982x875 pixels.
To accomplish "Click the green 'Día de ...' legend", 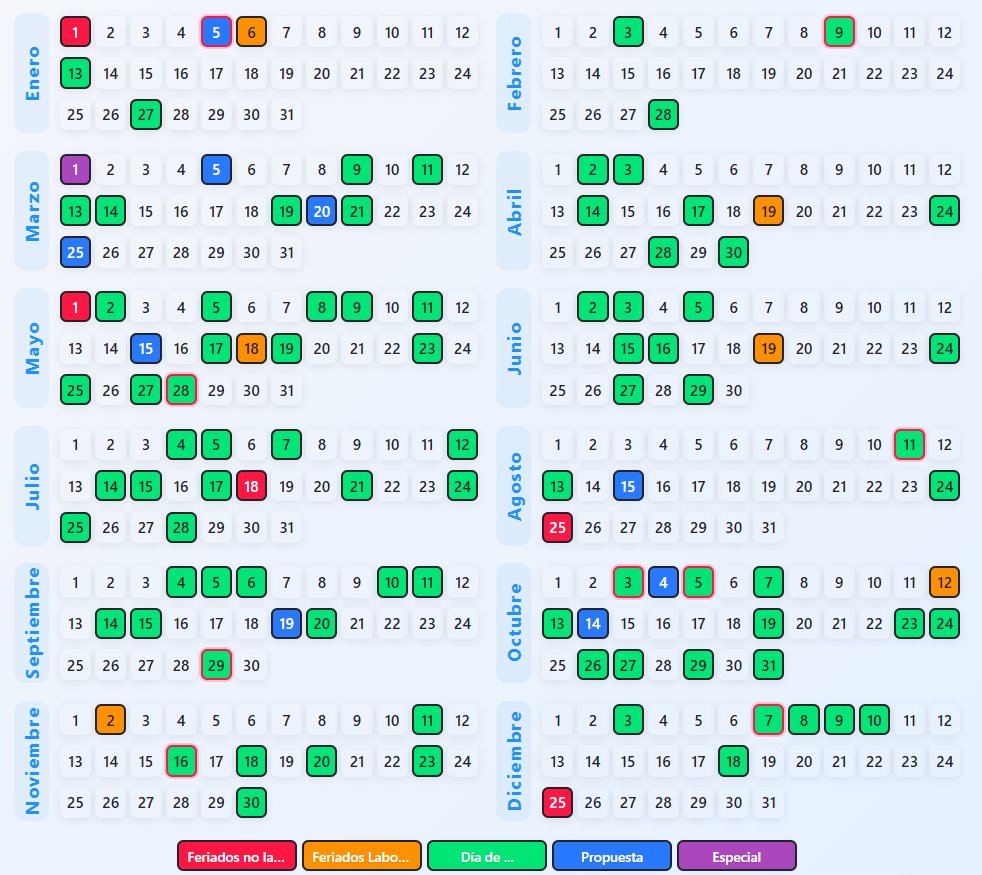I will point(487,856).
